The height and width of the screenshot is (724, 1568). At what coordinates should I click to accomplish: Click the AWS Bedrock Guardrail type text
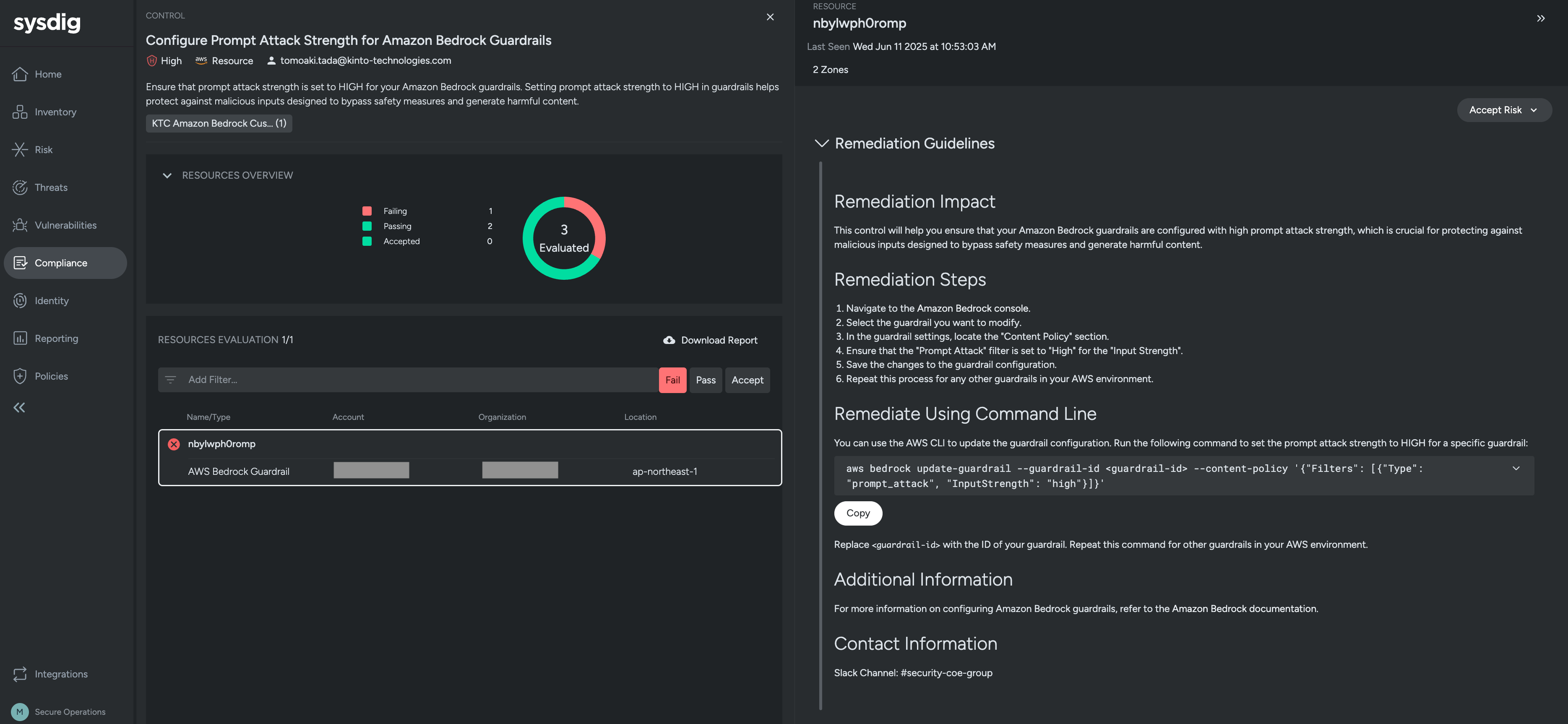(239, 472)
